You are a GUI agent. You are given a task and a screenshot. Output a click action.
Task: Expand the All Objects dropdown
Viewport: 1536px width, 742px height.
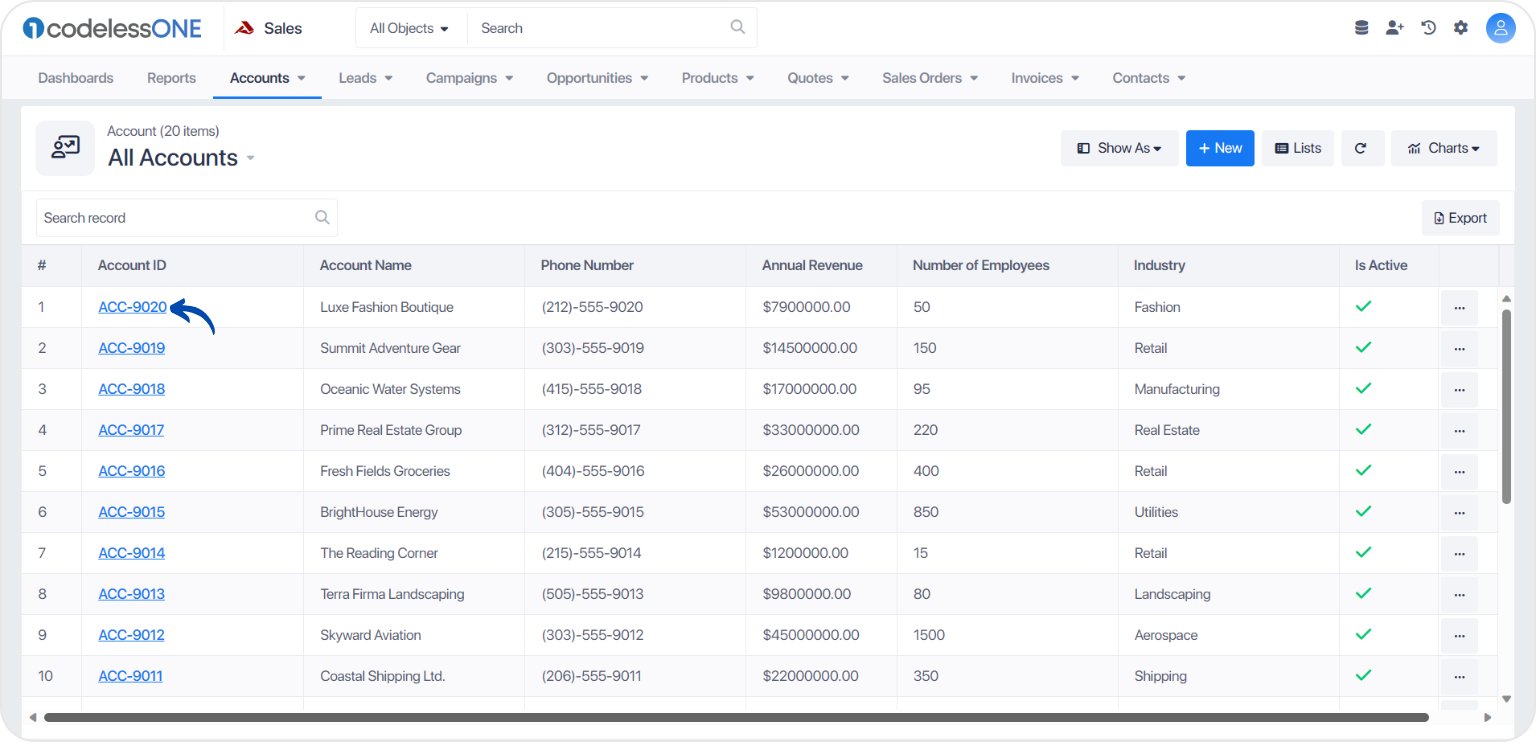point(410,28)
